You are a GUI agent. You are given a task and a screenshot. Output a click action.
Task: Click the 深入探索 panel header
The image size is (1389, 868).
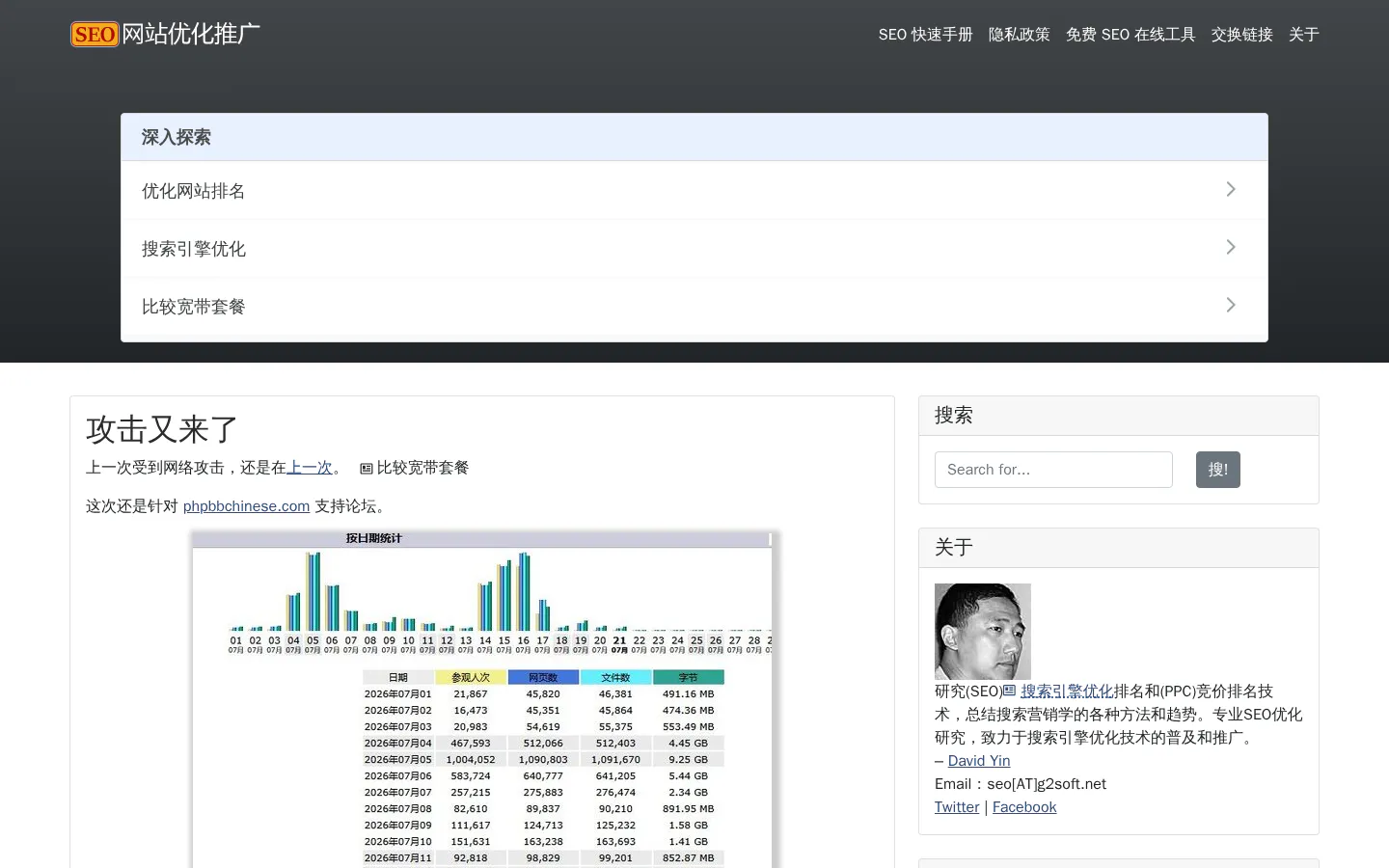694,137
